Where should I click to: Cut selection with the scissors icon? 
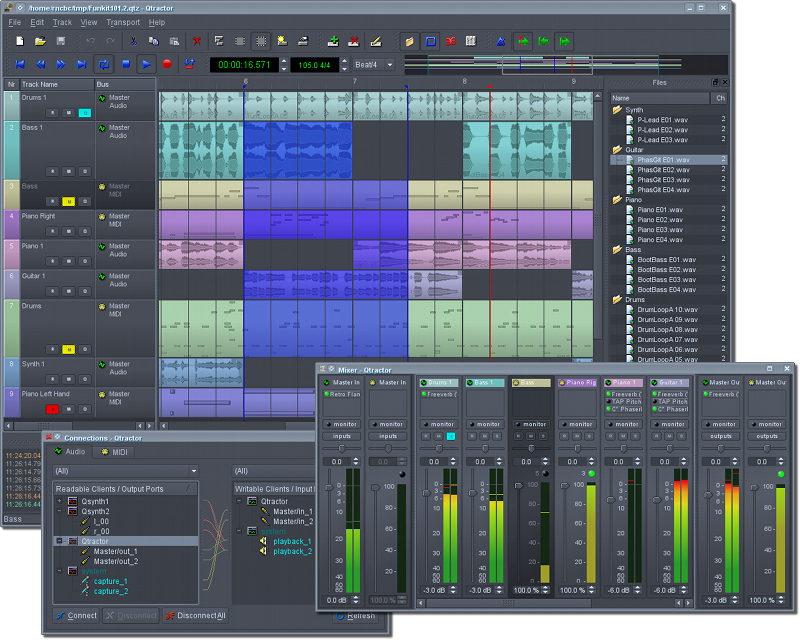(x=134, y=41)
